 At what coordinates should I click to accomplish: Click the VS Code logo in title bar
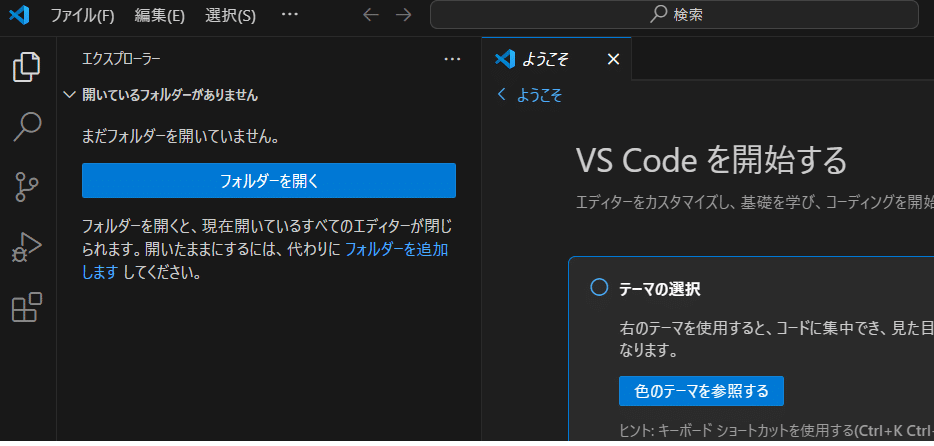pos(19,15)
